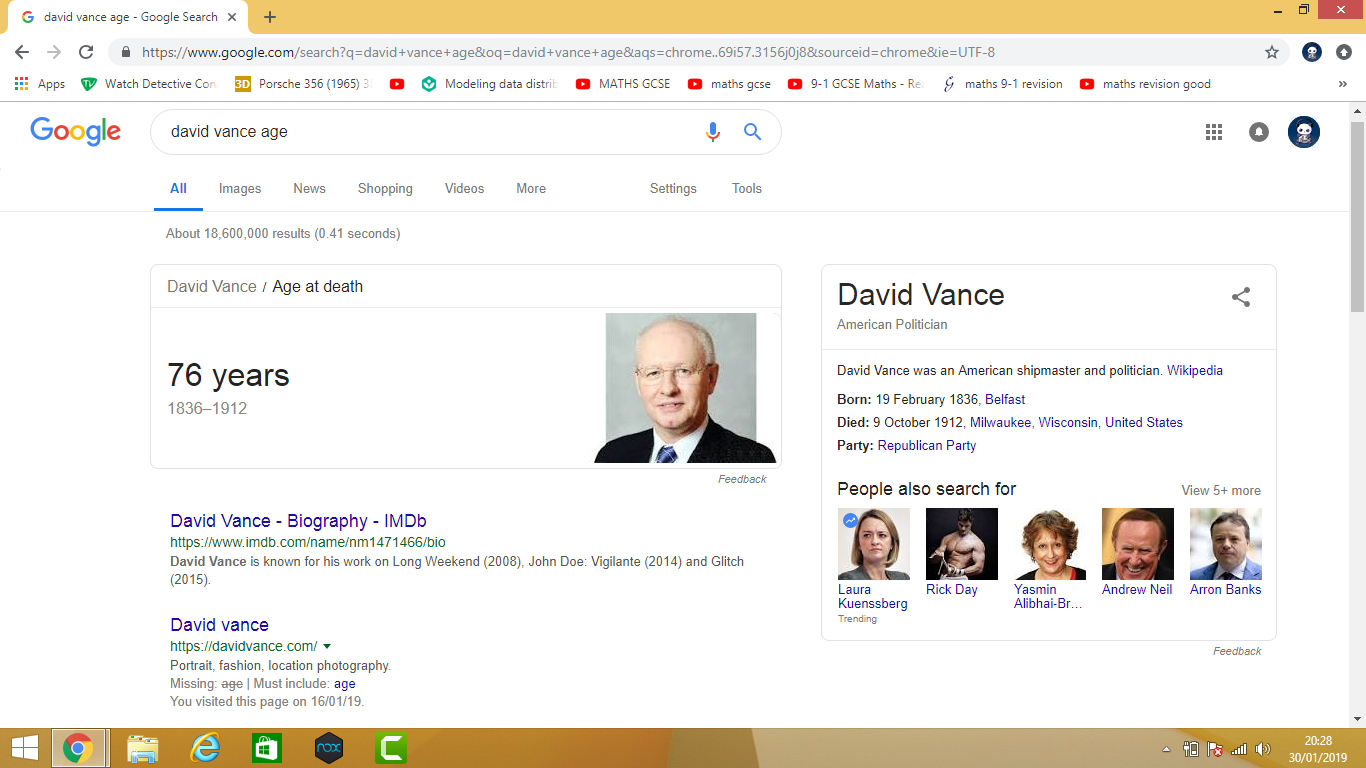This screenshot has height=768, width=1366.
Task: Bookmark this page with the star icon
Action: (x=1272, y=52)
